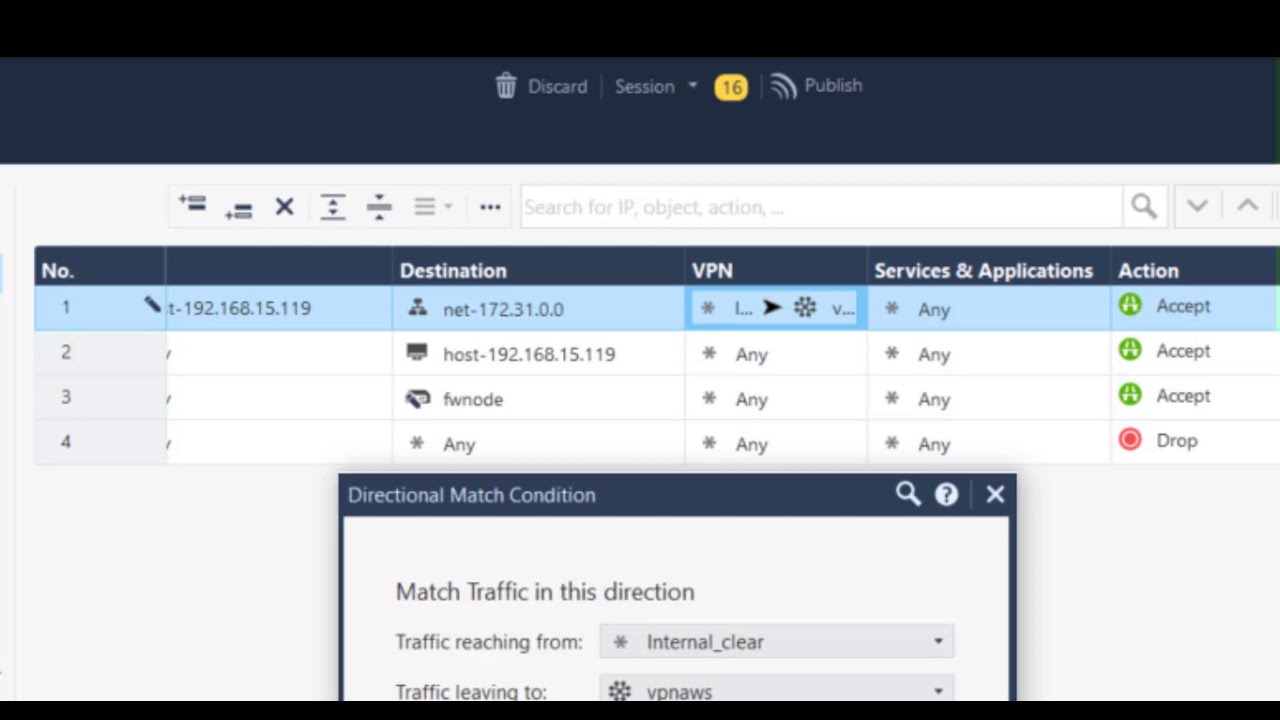Click the Accept action in rule 3
Viewport: 1280px width, 720px height.
coord(1183,396)
